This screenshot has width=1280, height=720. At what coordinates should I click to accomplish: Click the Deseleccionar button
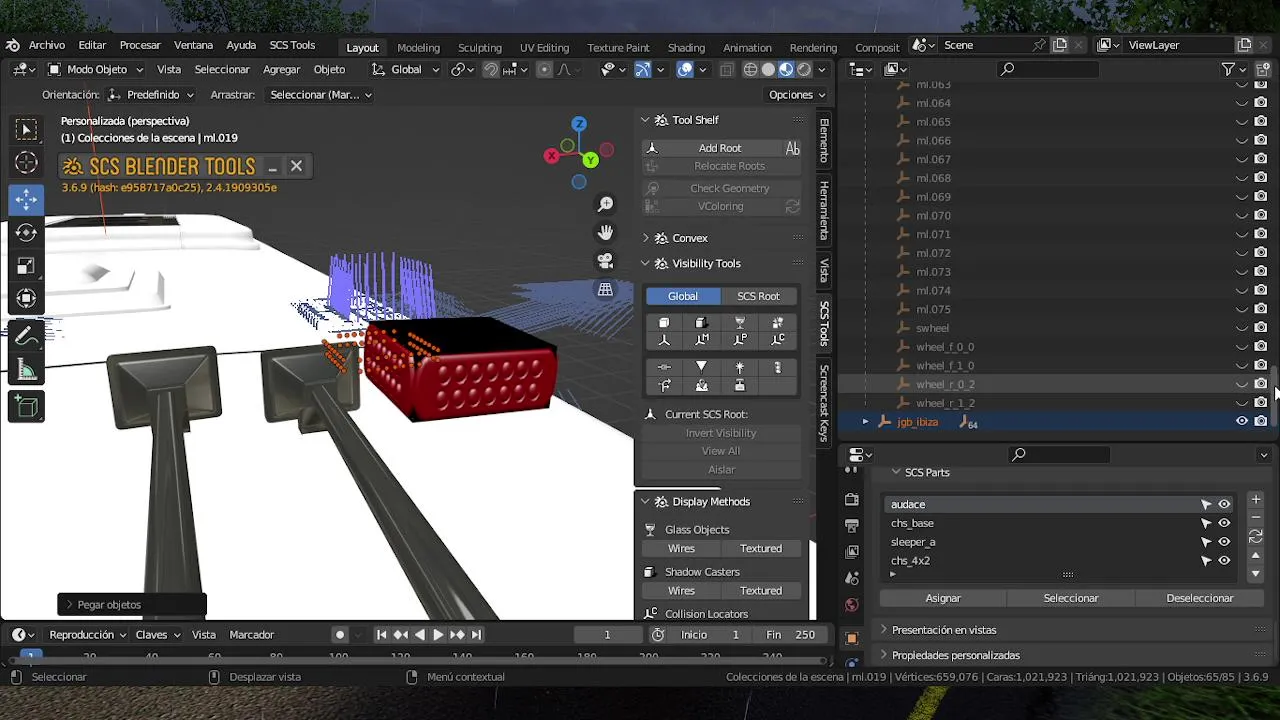1200,598
